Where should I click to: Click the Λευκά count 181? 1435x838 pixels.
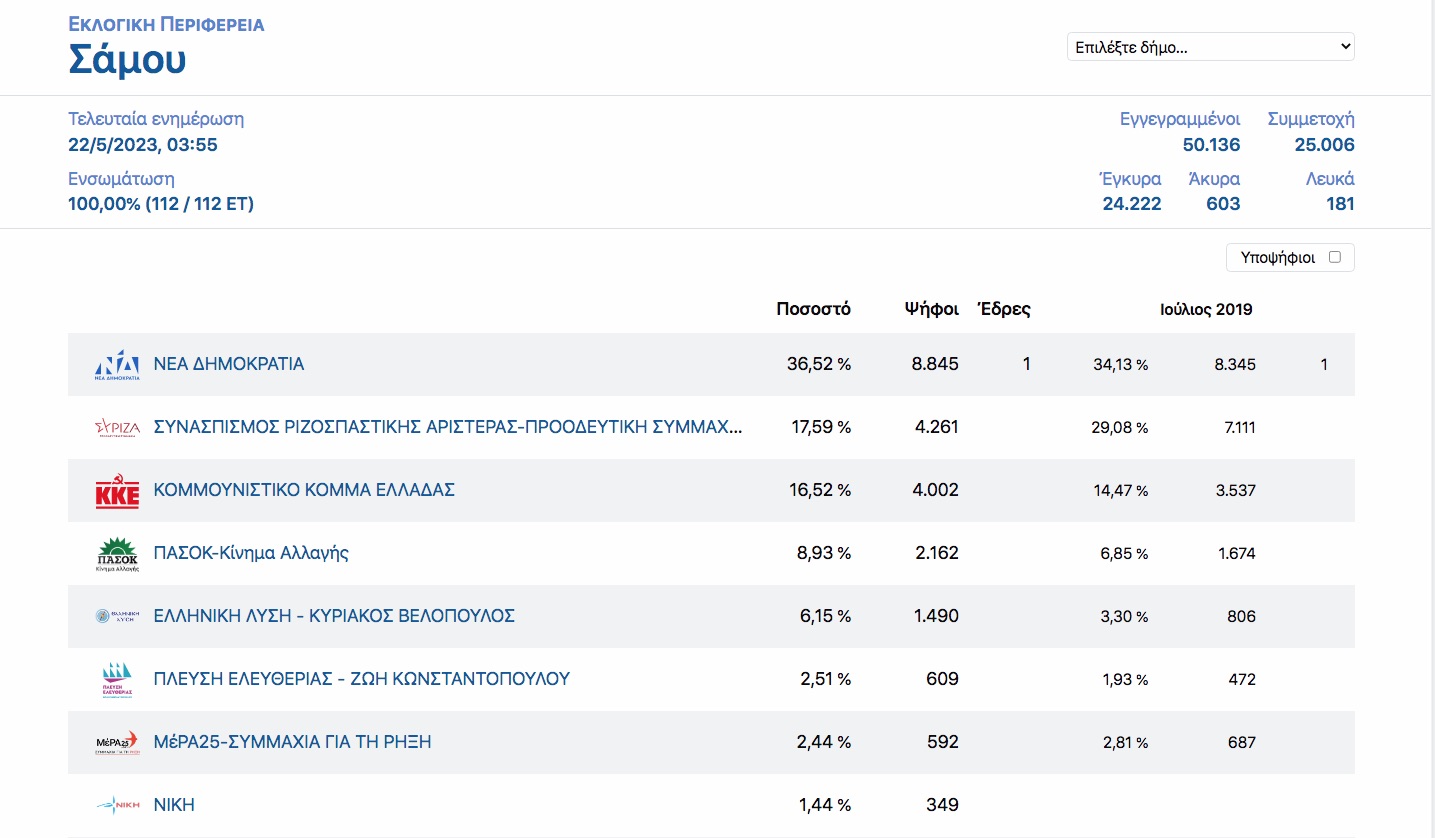[x=1340, y=204]
